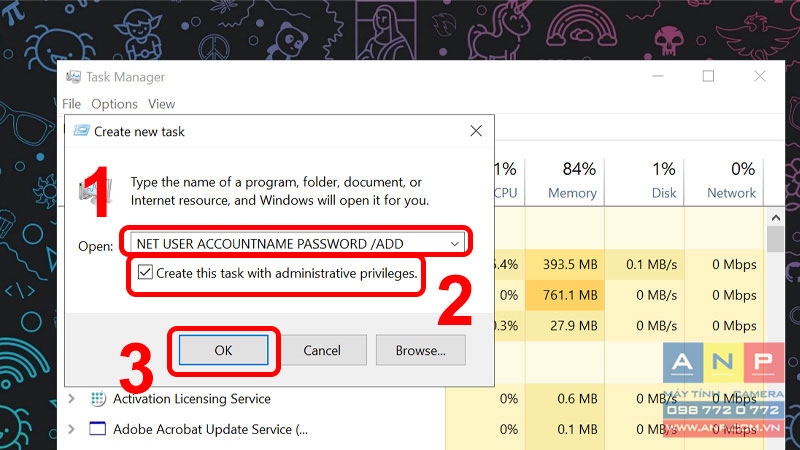Expand the Adobe Acrobat Update Service row
800x450 pixels.
click(x=71, y=429)
